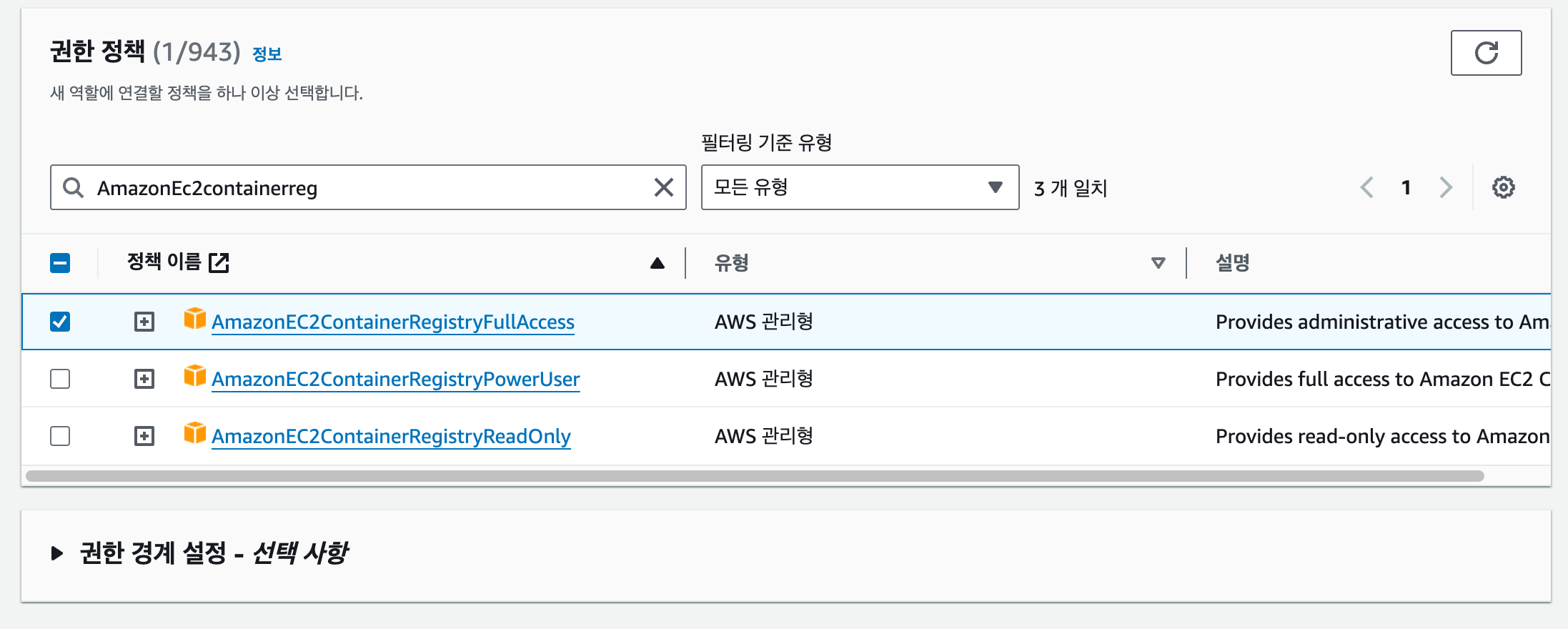The height and width of the screenshot is (629, 1568).
Task: Click AWS 관리형 type in ReadOnly row
Action: [x=764, y=436]
